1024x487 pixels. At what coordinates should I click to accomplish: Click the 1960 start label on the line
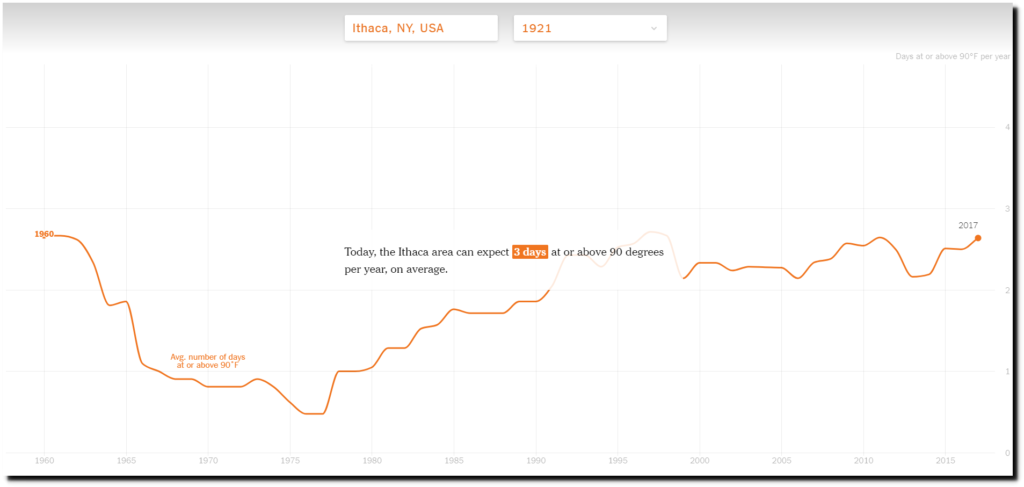pyautogui.click(x=44, y=234)
